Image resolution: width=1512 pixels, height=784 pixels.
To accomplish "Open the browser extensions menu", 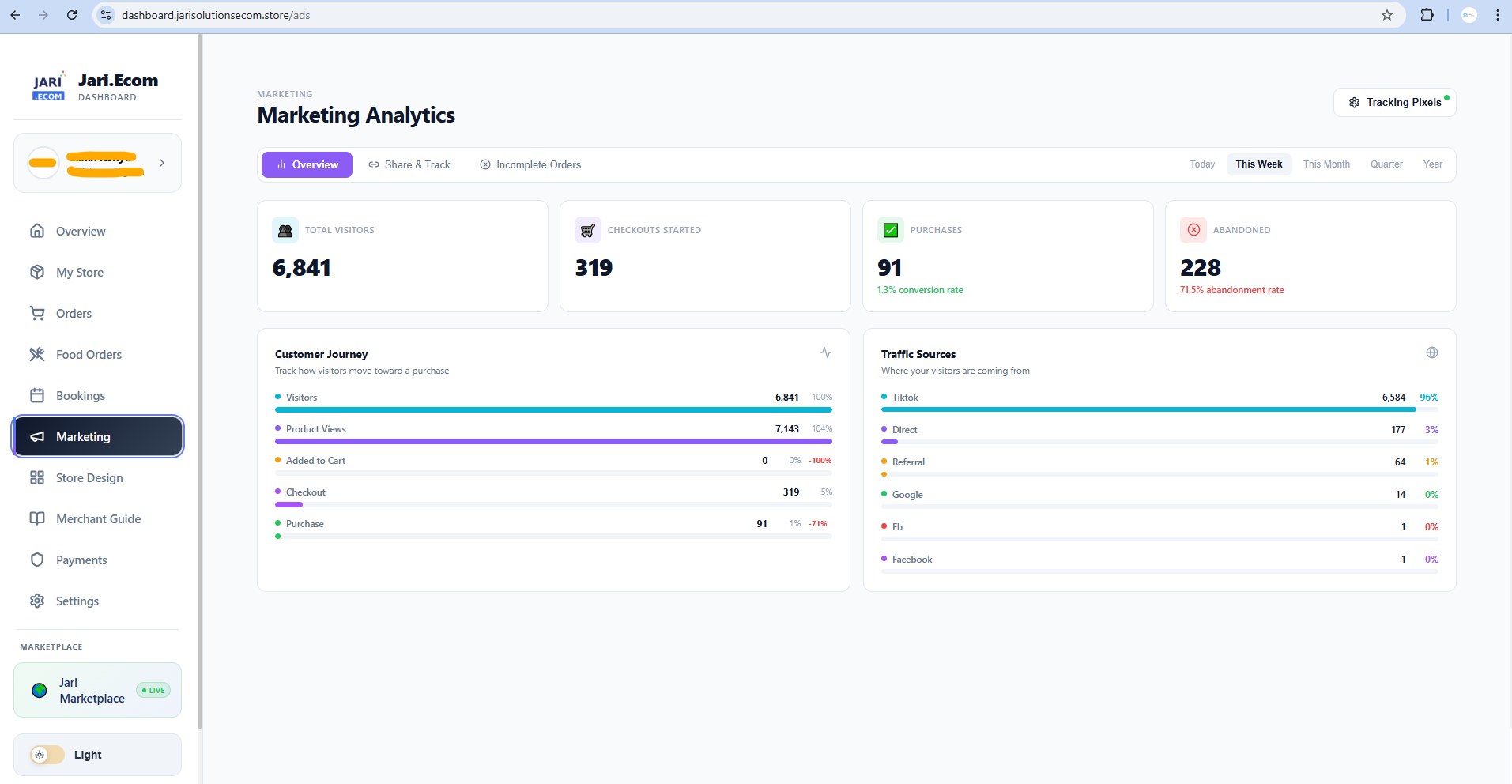I will [x=1427, y=14].
